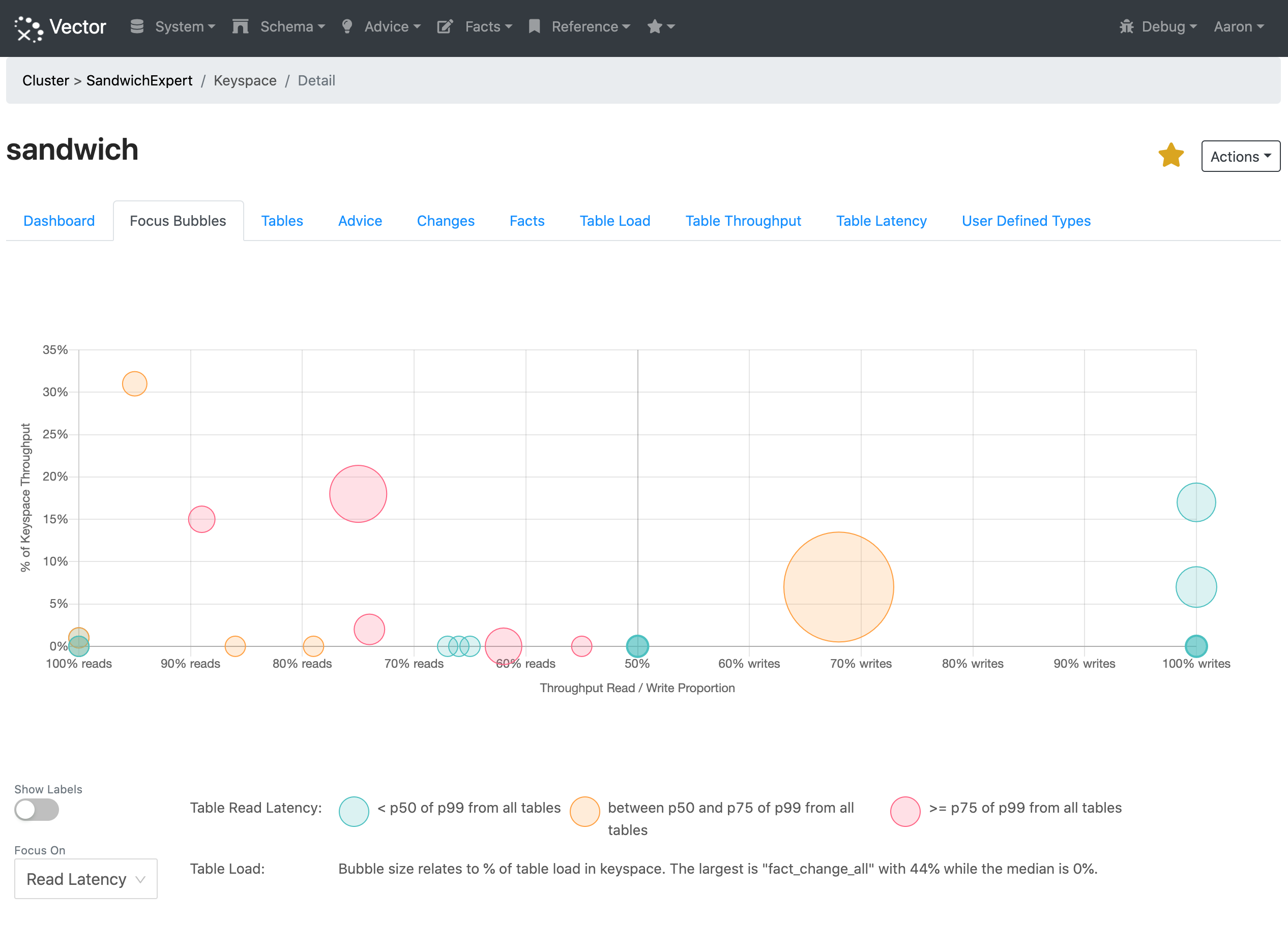Open the Aaron user menu
This screenshot has width=1288, height=951.
pyautogui.click(x=1239, y=26)
